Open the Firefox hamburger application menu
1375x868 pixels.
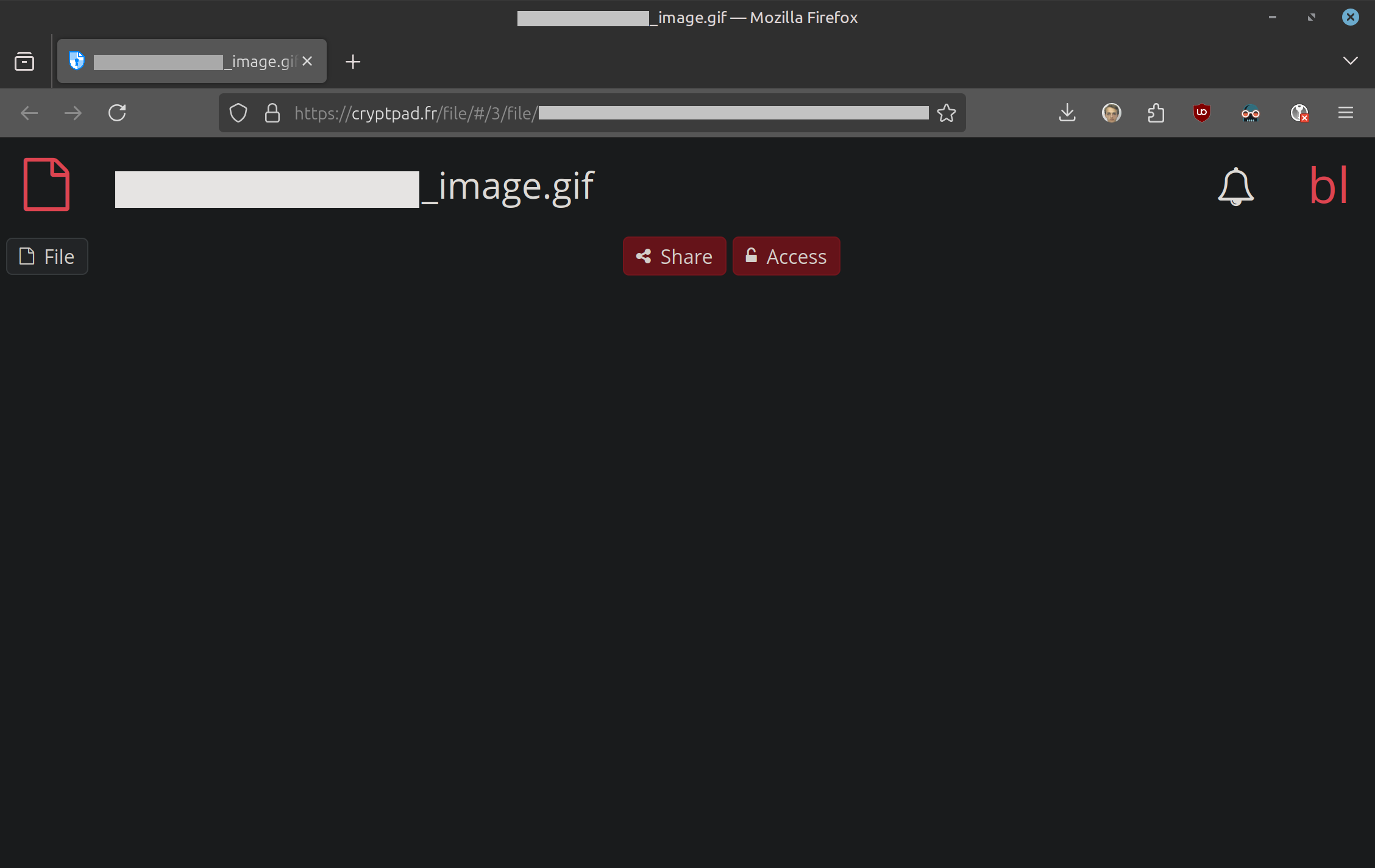click(1345, 113)
